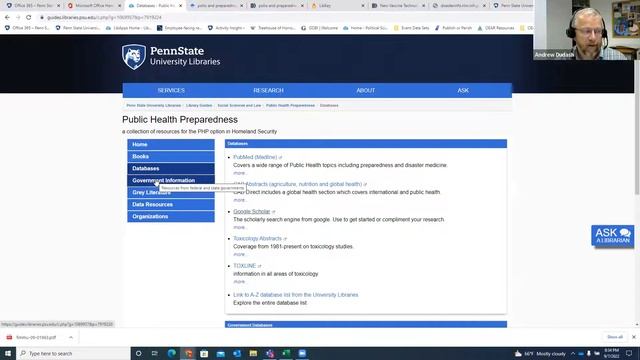Open the ASK menu in site navigation
640x360 pixels.
463,90
